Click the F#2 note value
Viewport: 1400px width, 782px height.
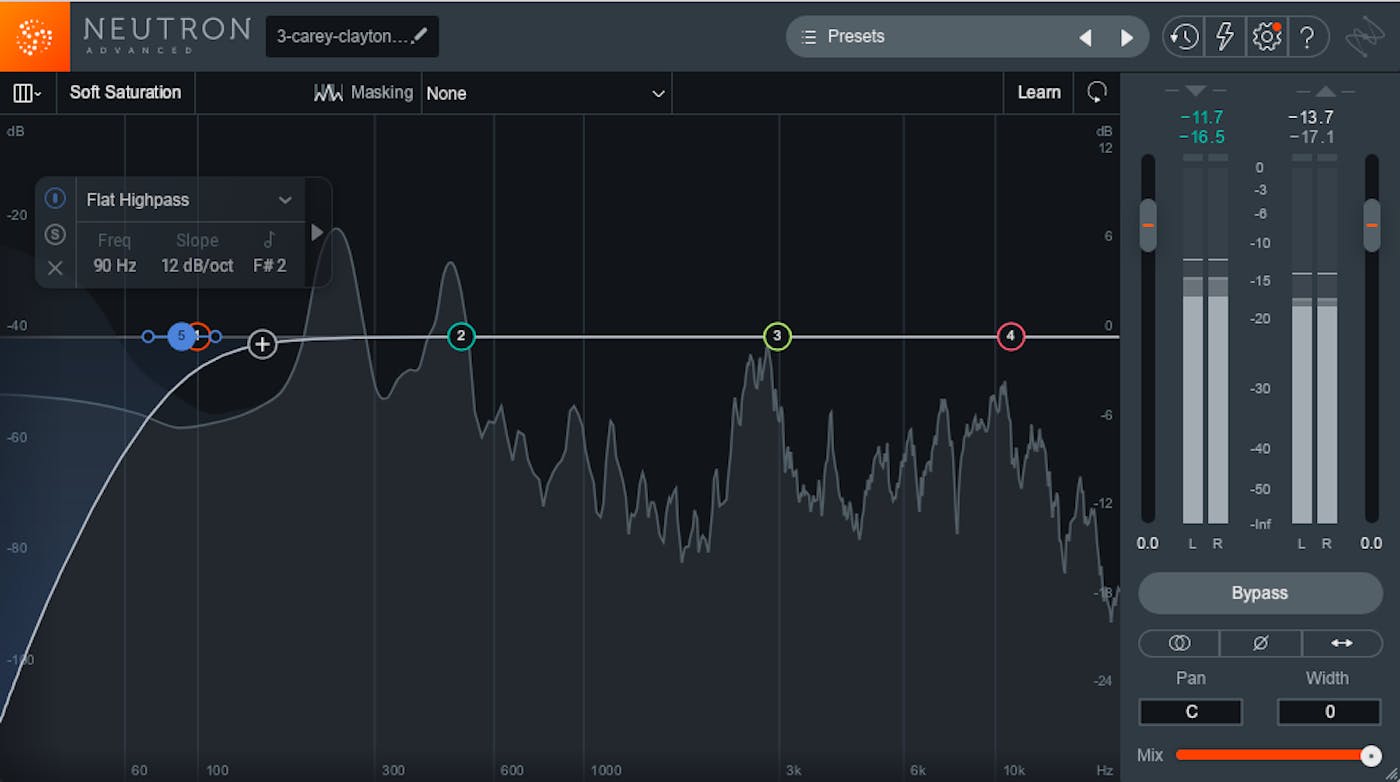click(x=269, y=266)
